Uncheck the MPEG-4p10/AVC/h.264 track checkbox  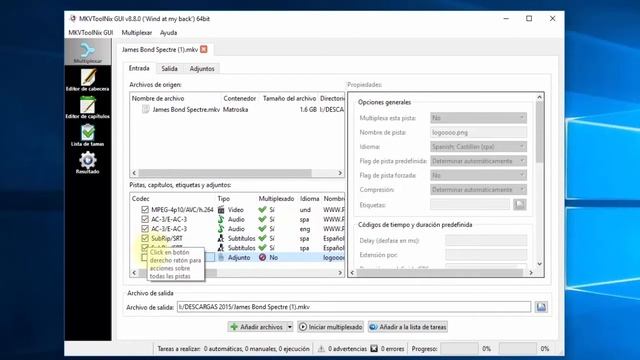(144, 209)
